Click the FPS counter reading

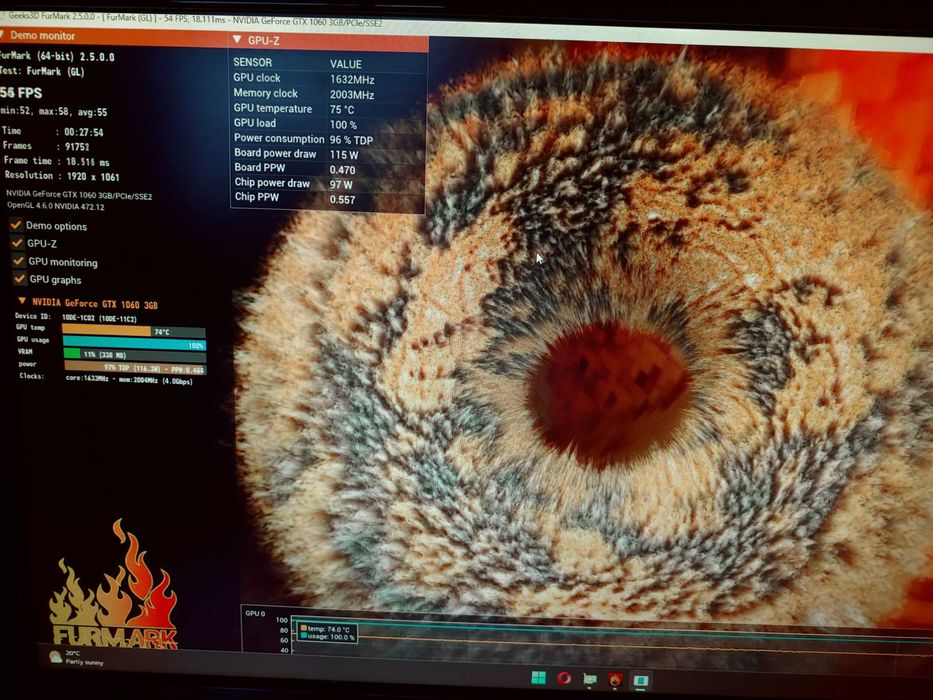[x=21, y=93]
